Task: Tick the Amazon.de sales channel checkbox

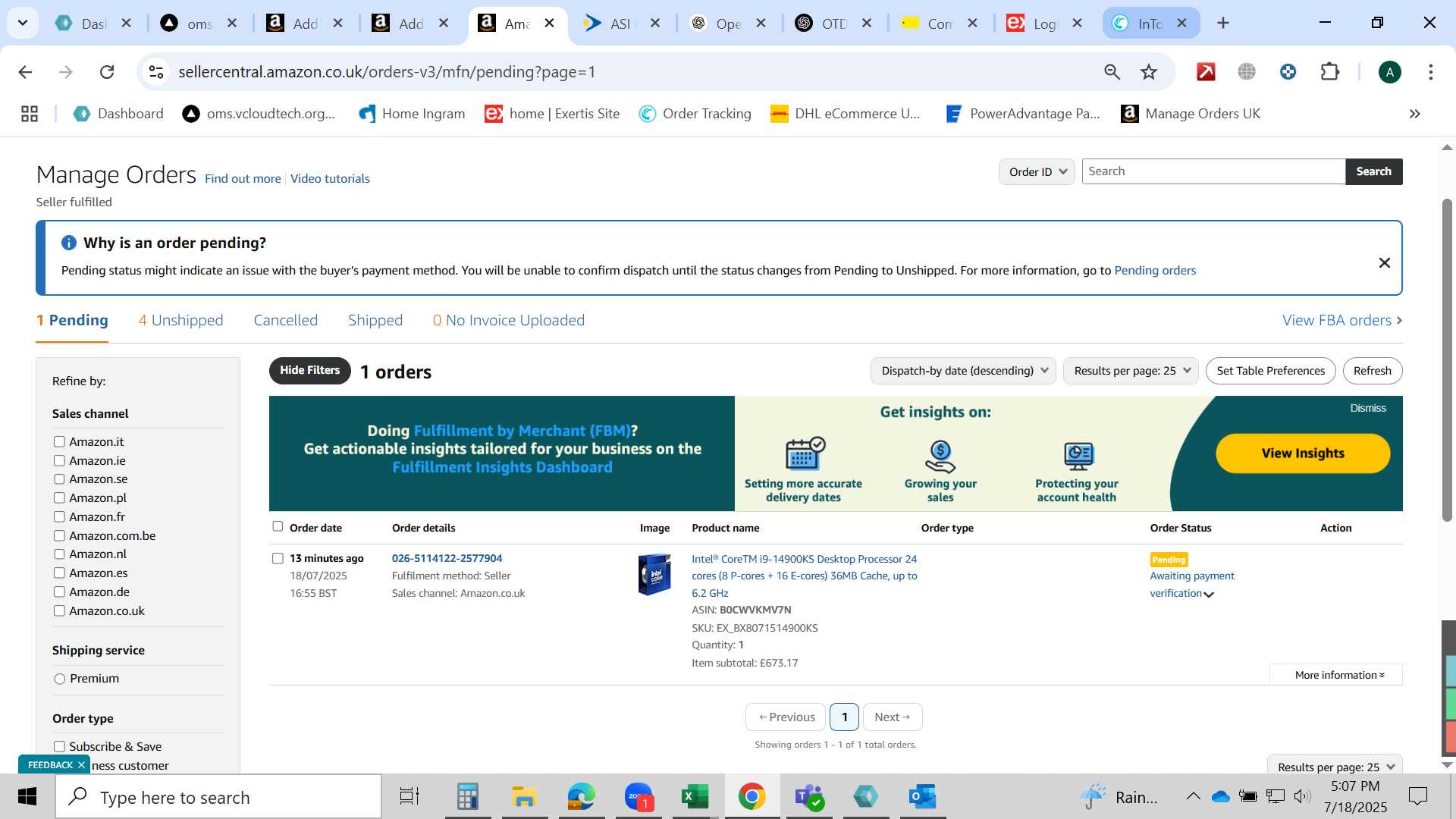Action: (59, 591)
